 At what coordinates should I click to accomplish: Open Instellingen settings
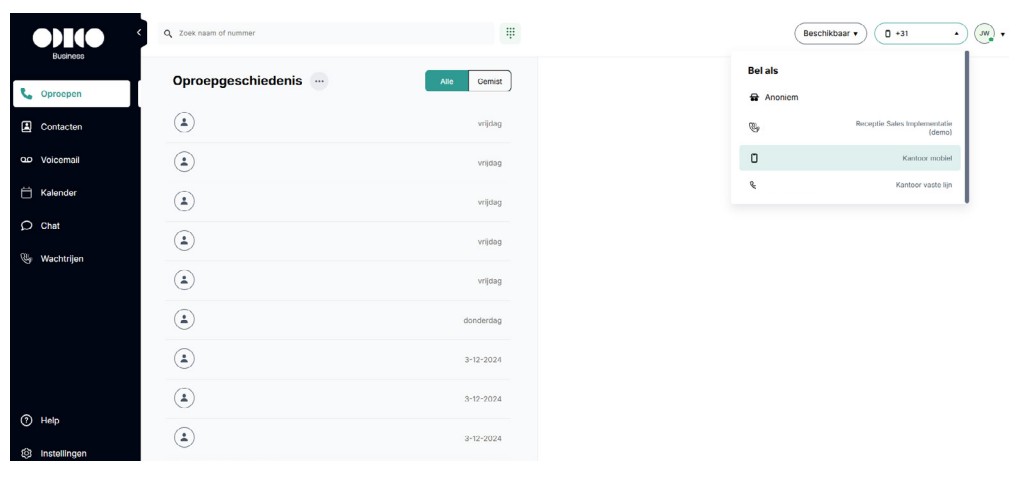[71, 454]
